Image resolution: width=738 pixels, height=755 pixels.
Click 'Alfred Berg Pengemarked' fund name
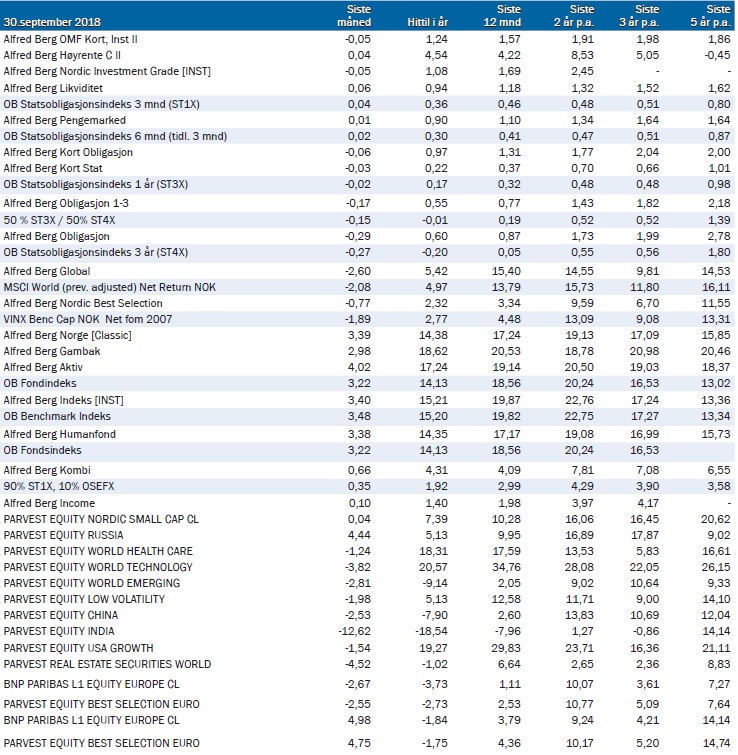click(x=65, y=120)
